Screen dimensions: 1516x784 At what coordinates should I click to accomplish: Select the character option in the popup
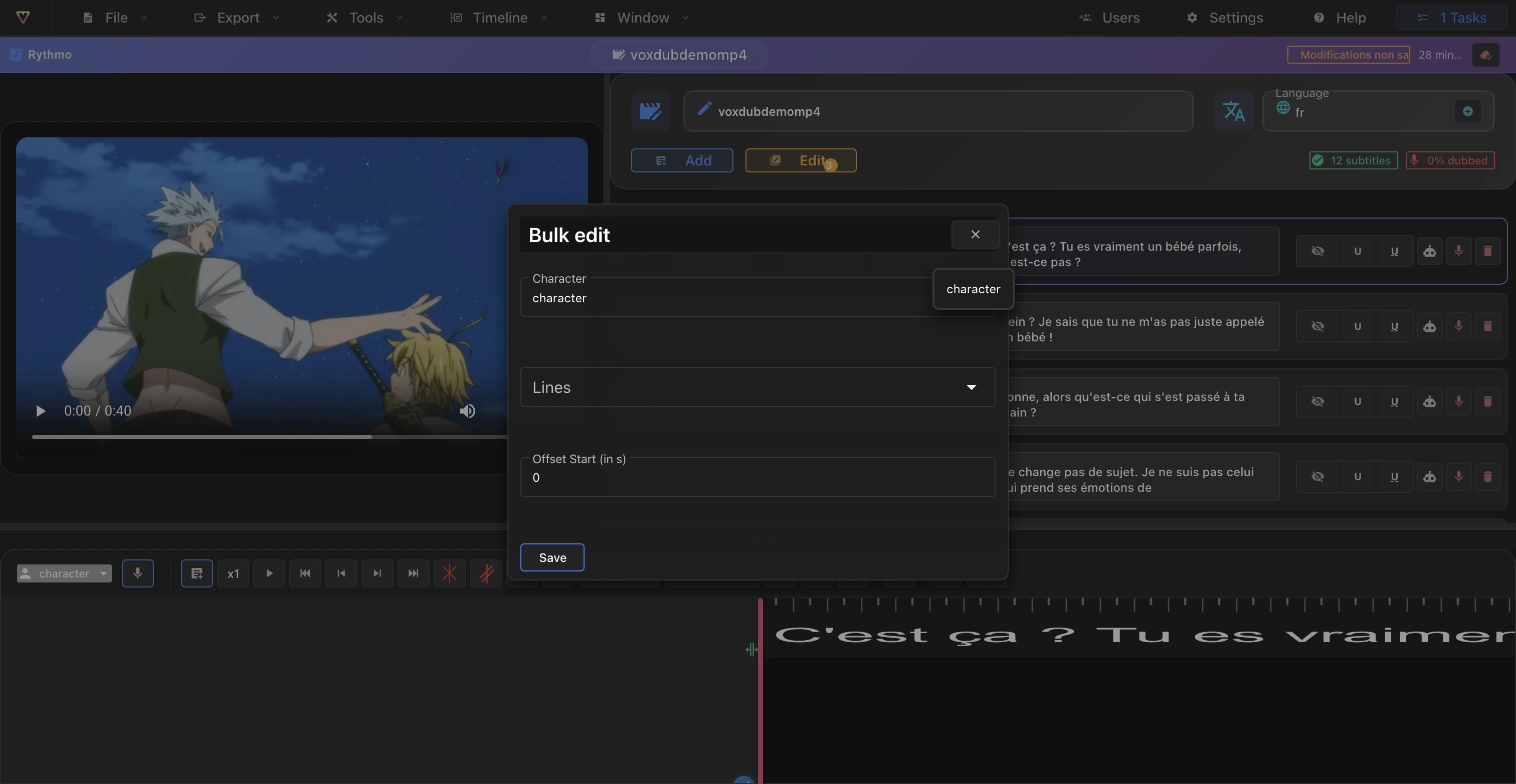point(973,289)
